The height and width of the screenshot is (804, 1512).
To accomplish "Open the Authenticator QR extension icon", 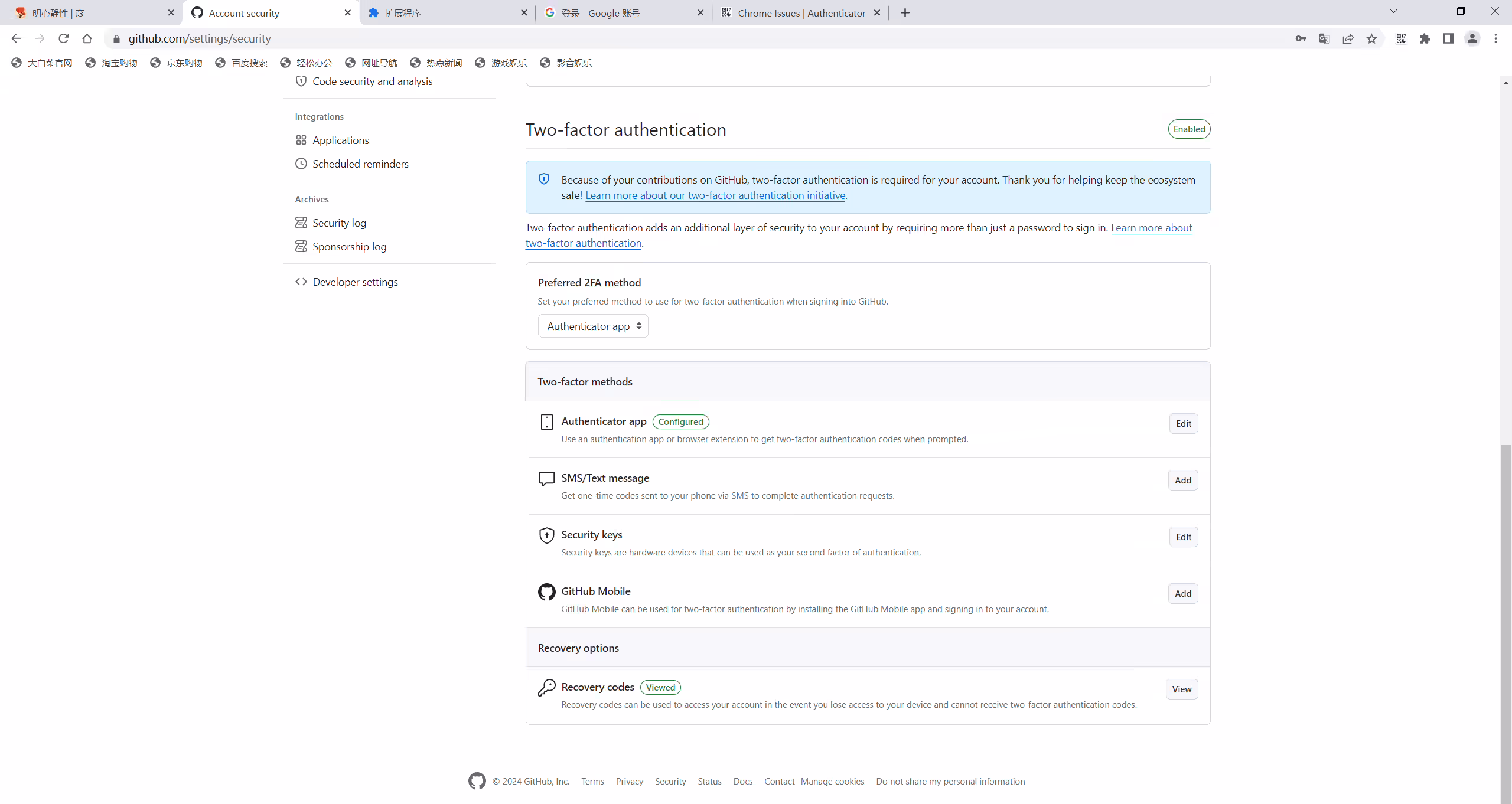I will tap(1401, 38).
